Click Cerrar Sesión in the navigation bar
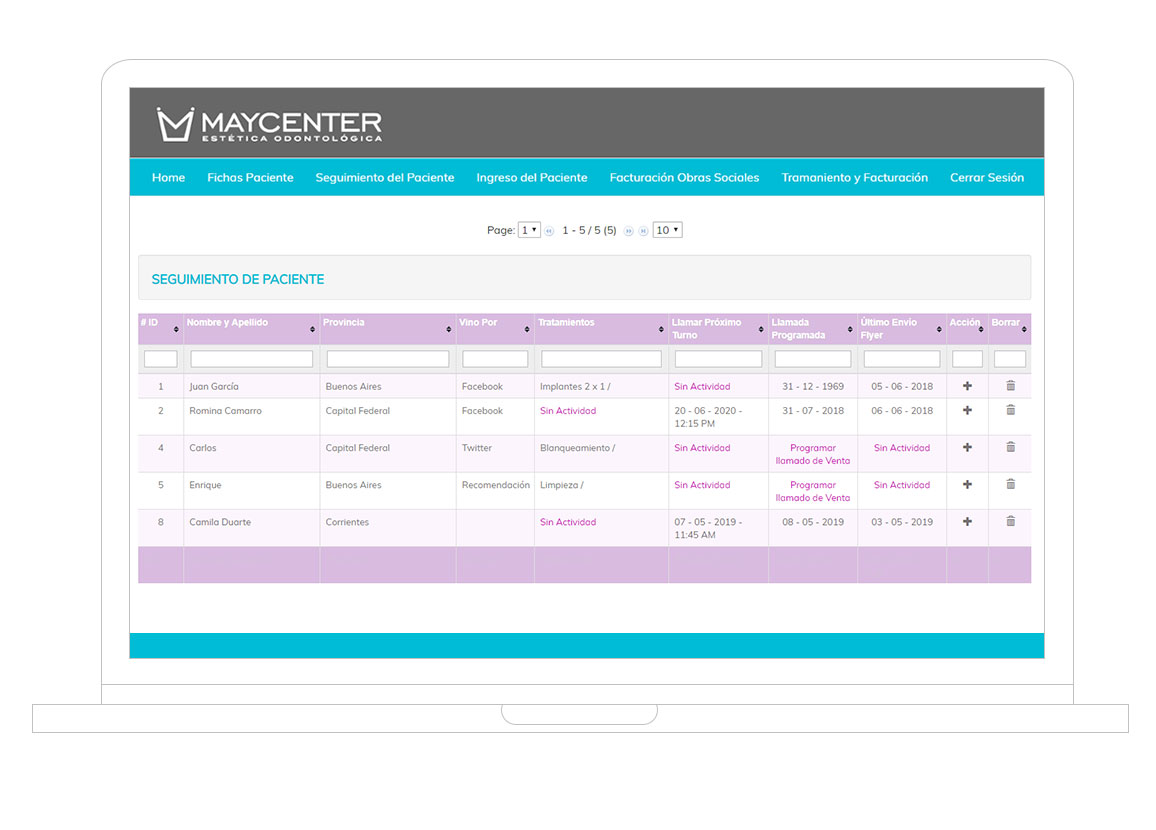This screenshot has height=830, width=1156. pos(986,178)
